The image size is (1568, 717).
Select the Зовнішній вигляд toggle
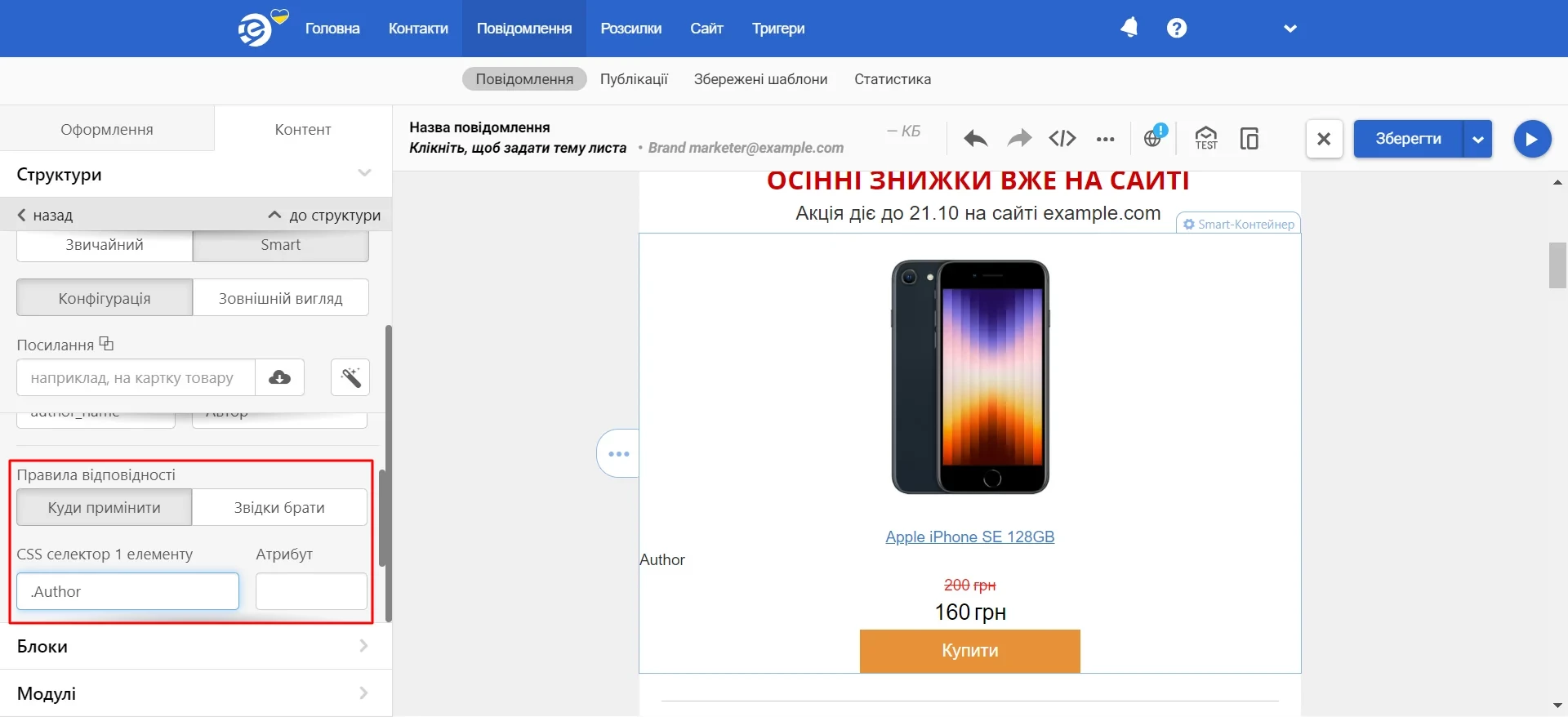coord(281,298)
